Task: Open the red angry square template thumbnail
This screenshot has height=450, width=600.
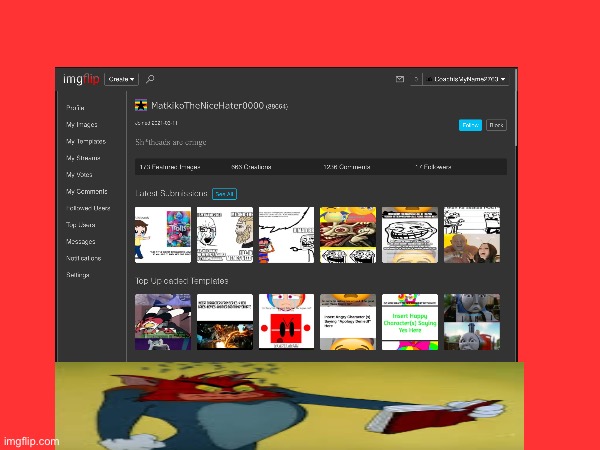Action: coord(287,322)
